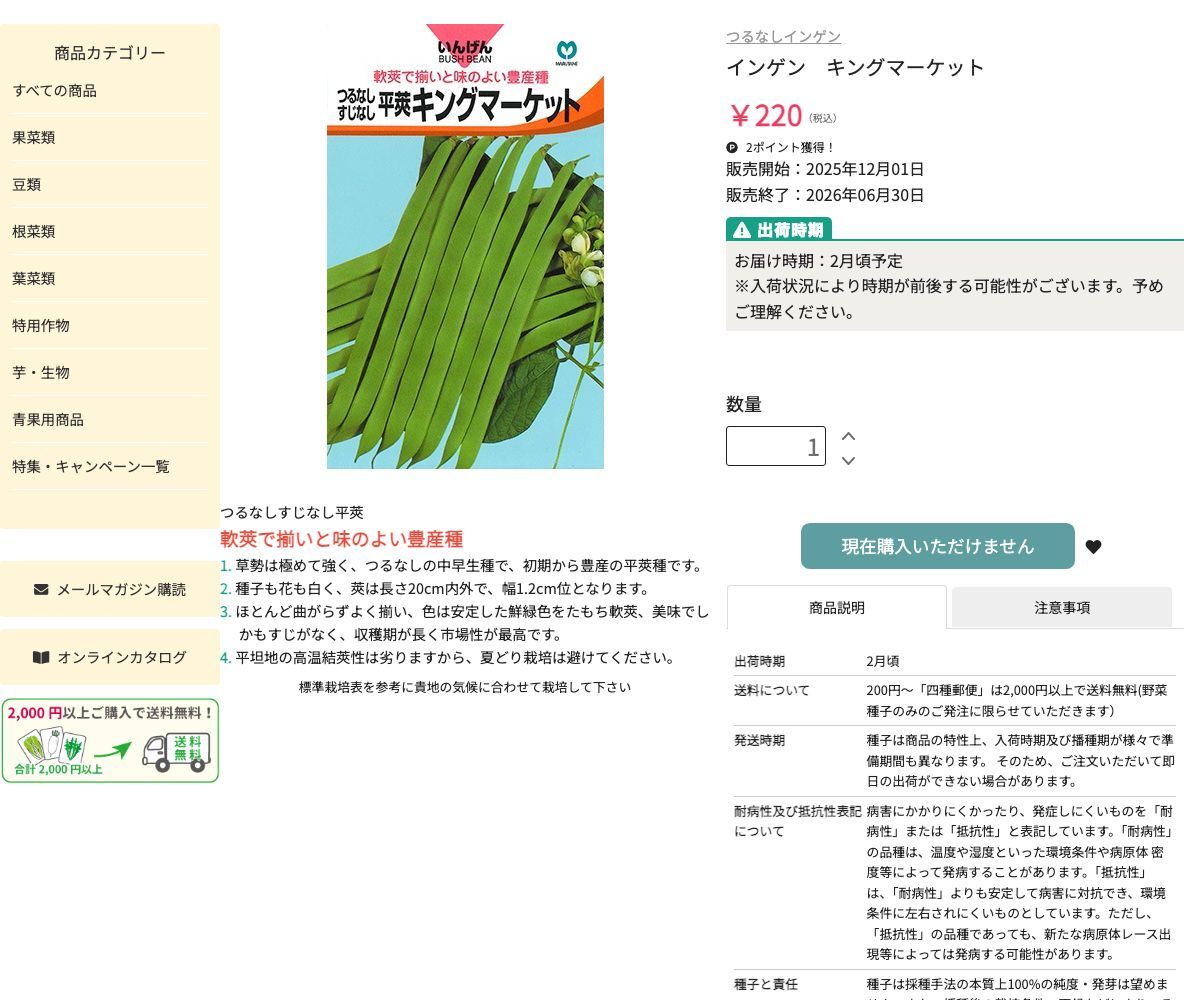The height and width of the screenshot is (1000, 1200).
Task: Click the free shipping truck banner
Action: coord(110,741)
